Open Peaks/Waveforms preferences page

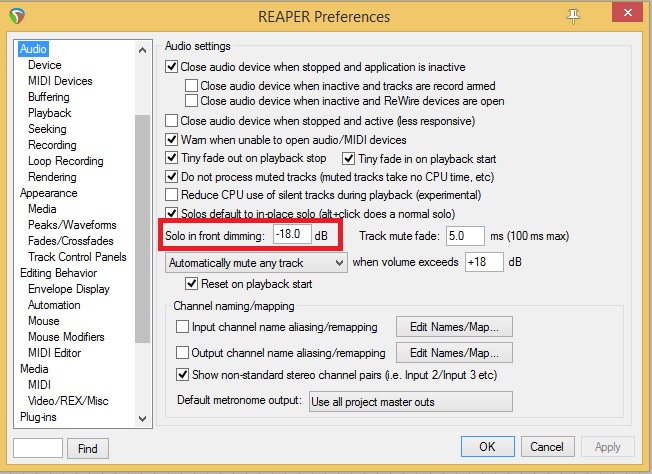click(x=72, y=225)
